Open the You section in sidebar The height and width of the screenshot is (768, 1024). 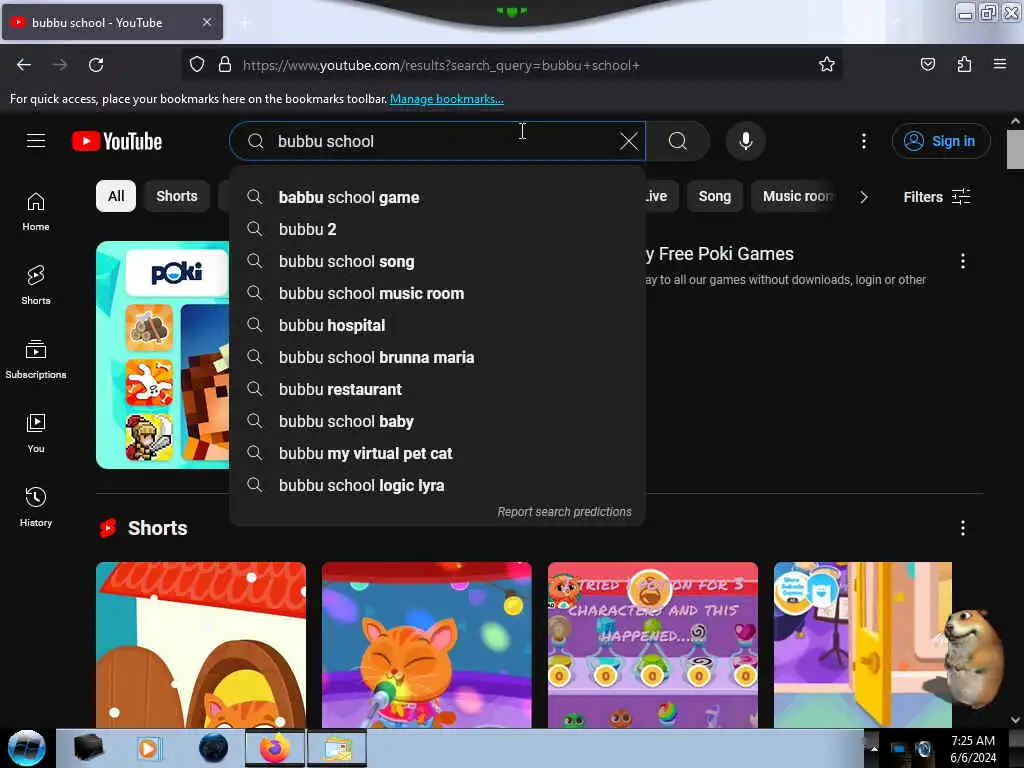tap(36, 433)
